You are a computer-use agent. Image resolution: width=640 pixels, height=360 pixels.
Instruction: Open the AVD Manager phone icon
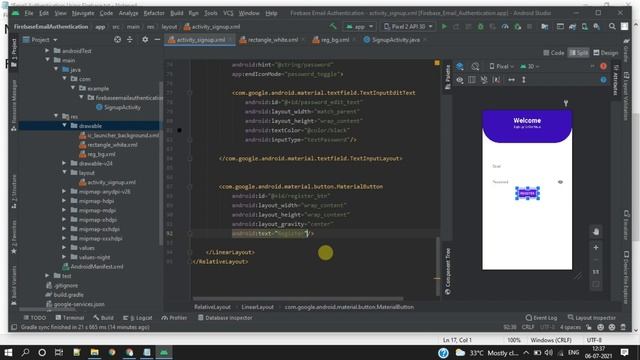(x=584, y=27)
